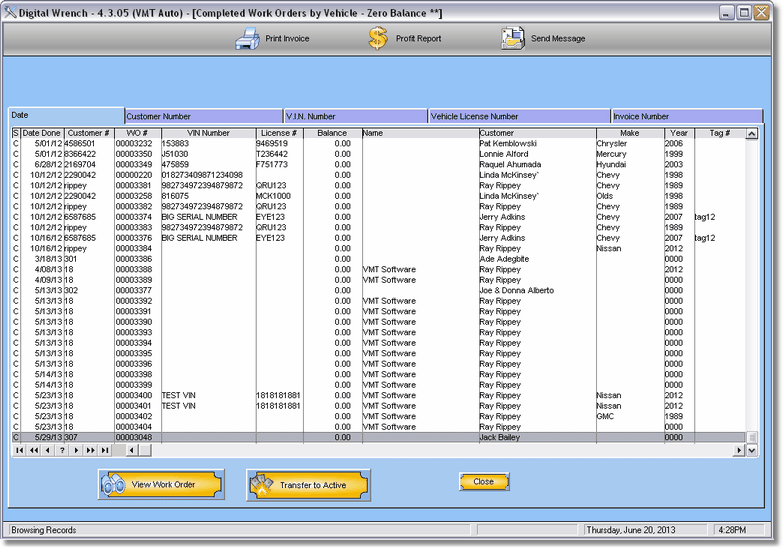Click the Print Invoice label

tap(287, 38)
